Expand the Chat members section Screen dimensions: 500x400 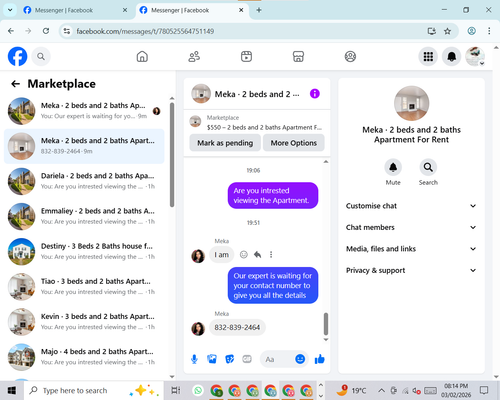coord(411,227)
